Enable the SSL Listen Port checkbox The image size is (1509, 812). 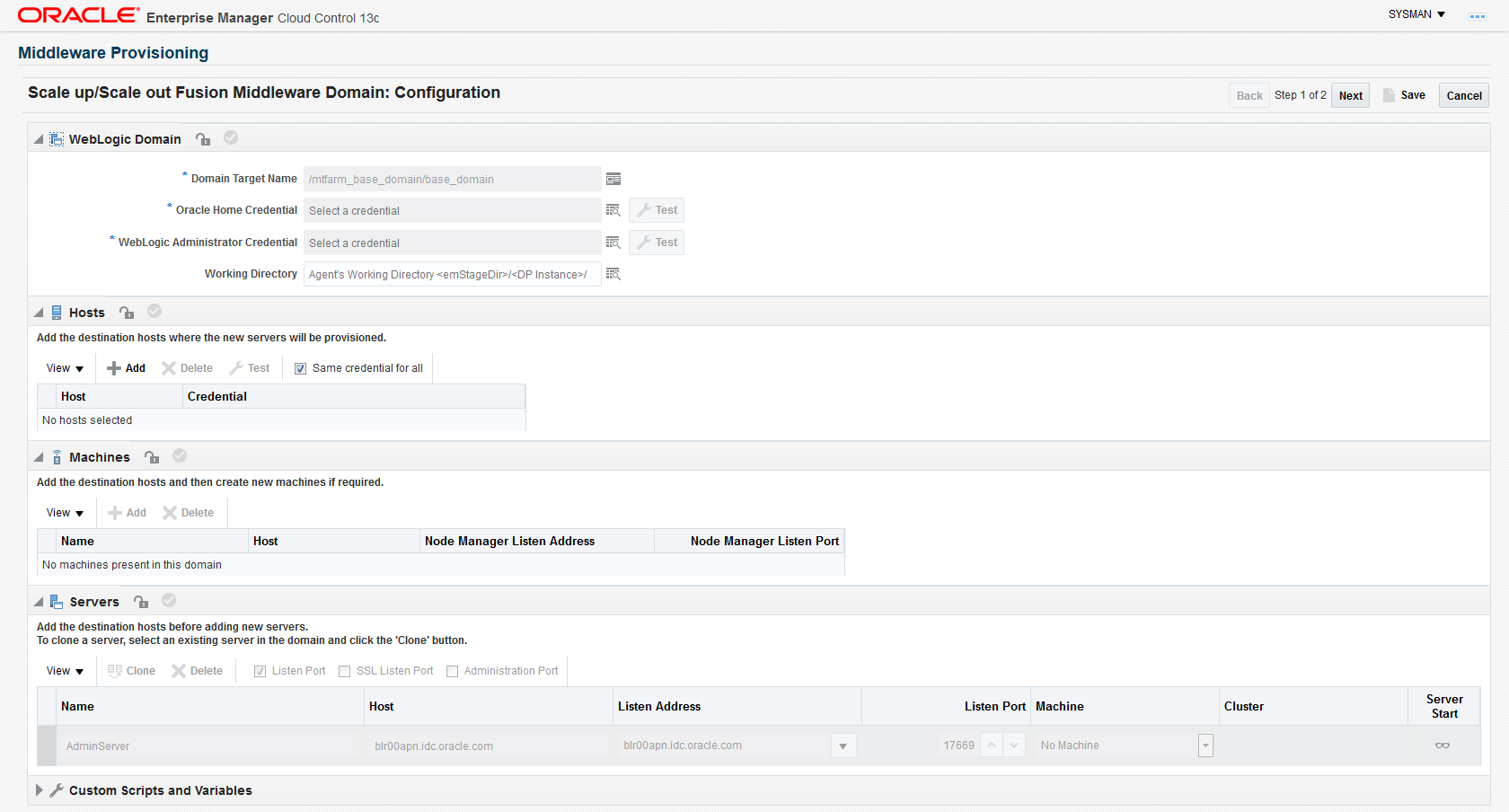point(345,671)
